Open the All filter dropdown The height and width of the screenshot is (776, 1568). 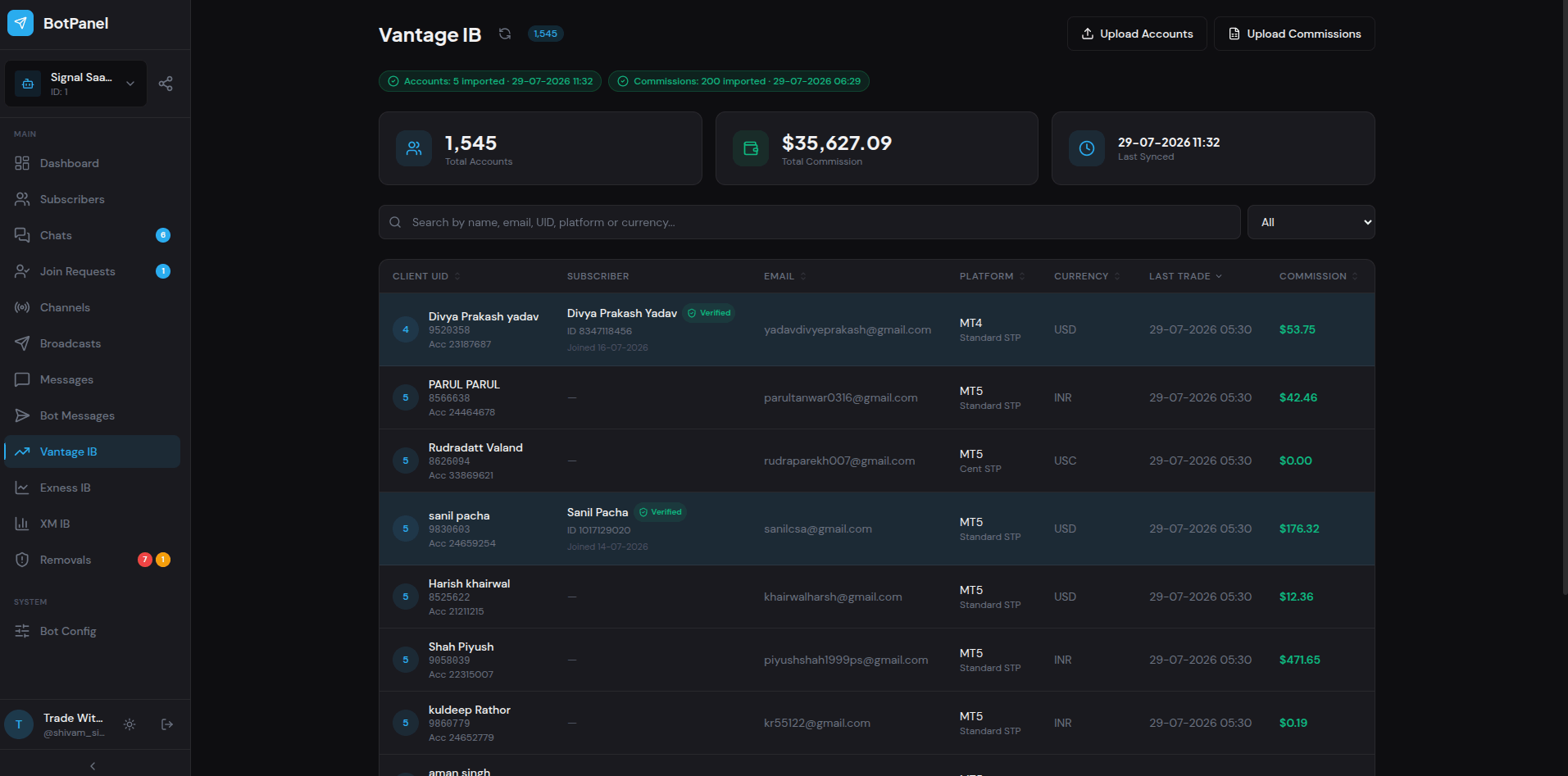[1311, 222]
